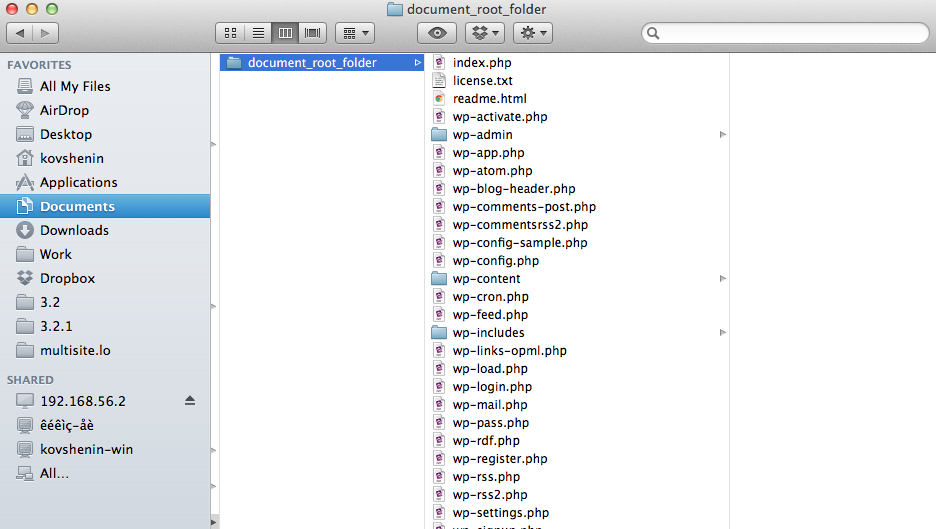Click the document_root_folder title bar icon
936x529 pixels.
coord(395,9)
